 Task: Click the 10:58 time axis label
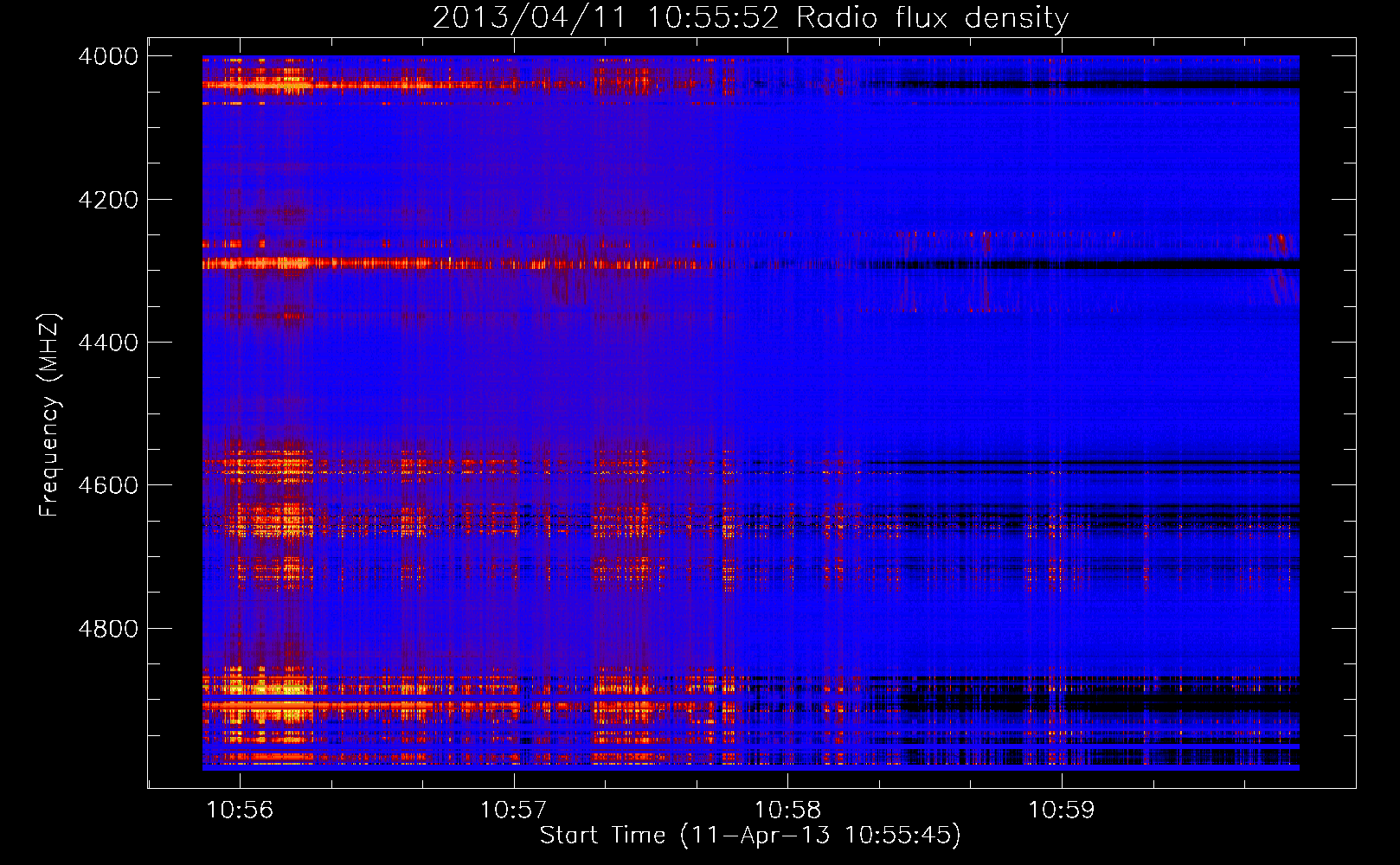[787, 811]
